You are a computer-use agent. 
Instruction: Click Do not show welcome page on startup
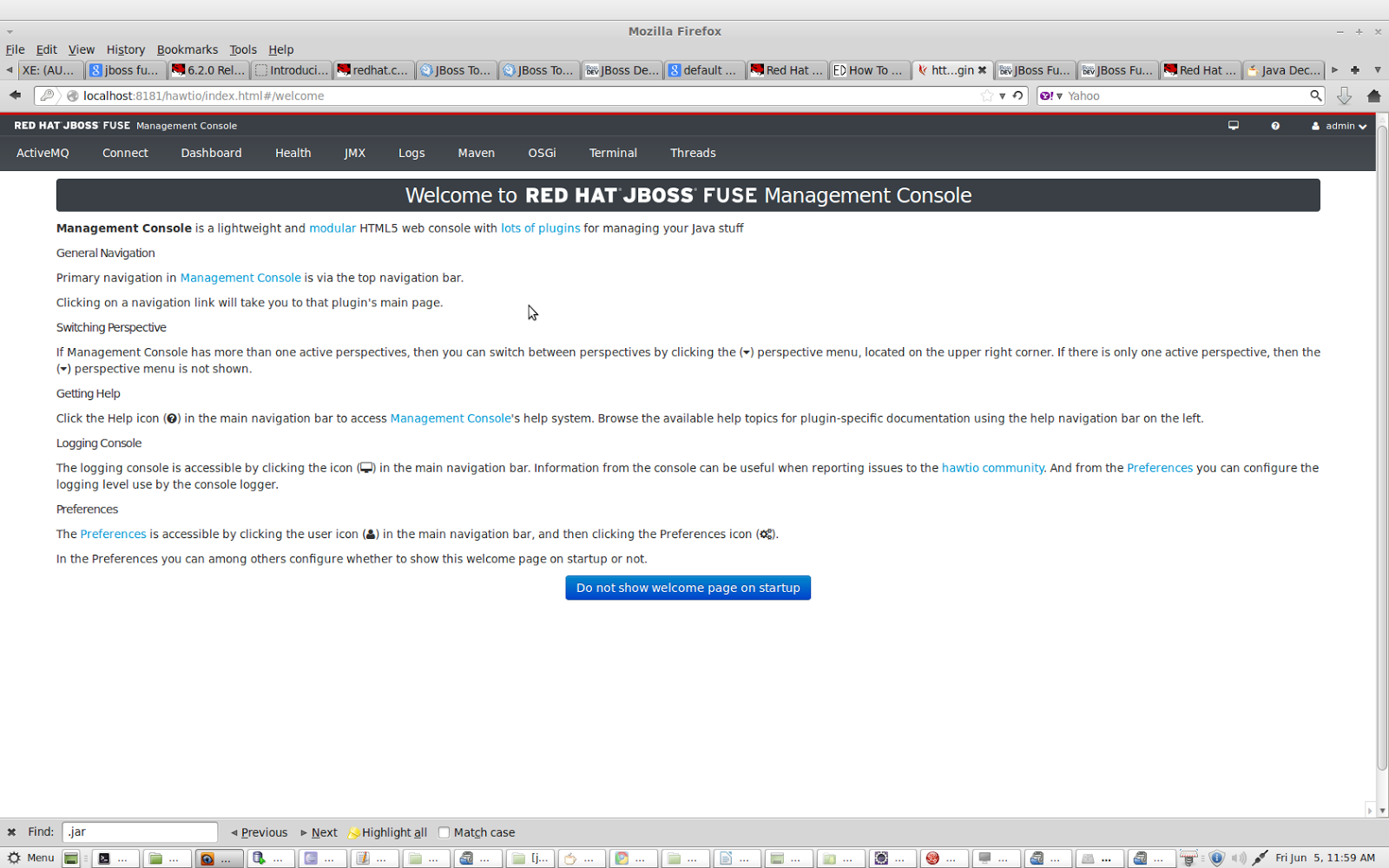pyautogui.click(x=688, y=588)
